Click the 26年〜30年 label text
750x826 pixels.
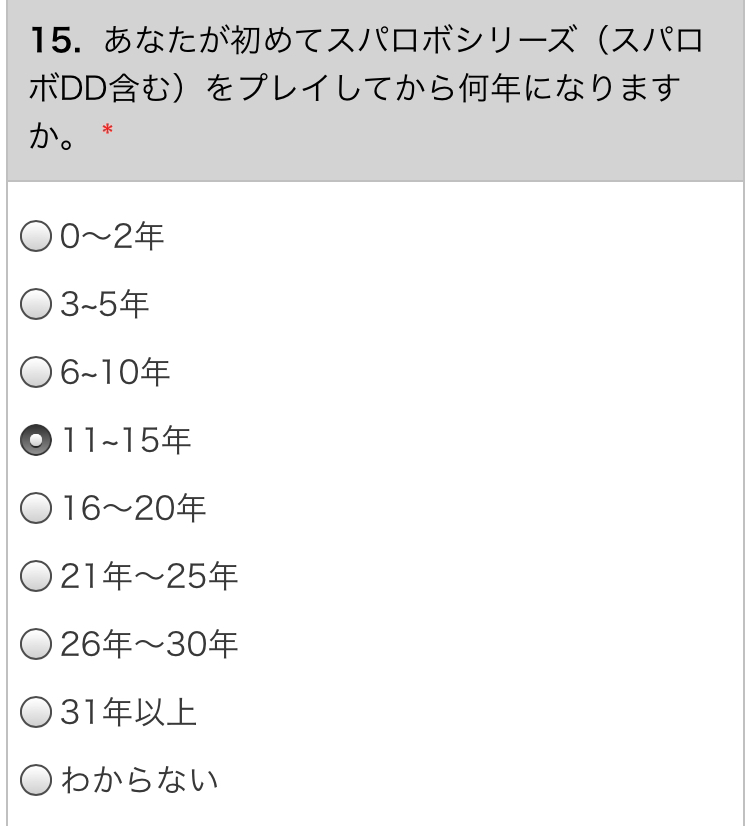(149, 644)
